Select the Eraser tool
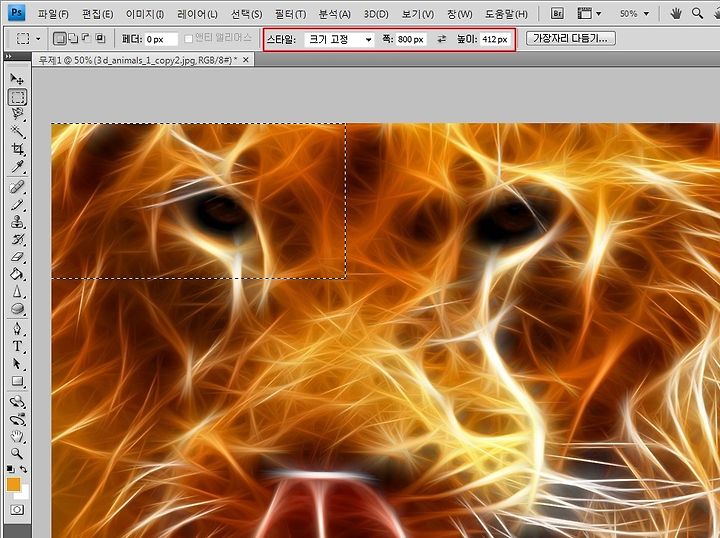This screenshot has width=720, height=538. click(17, 257)
